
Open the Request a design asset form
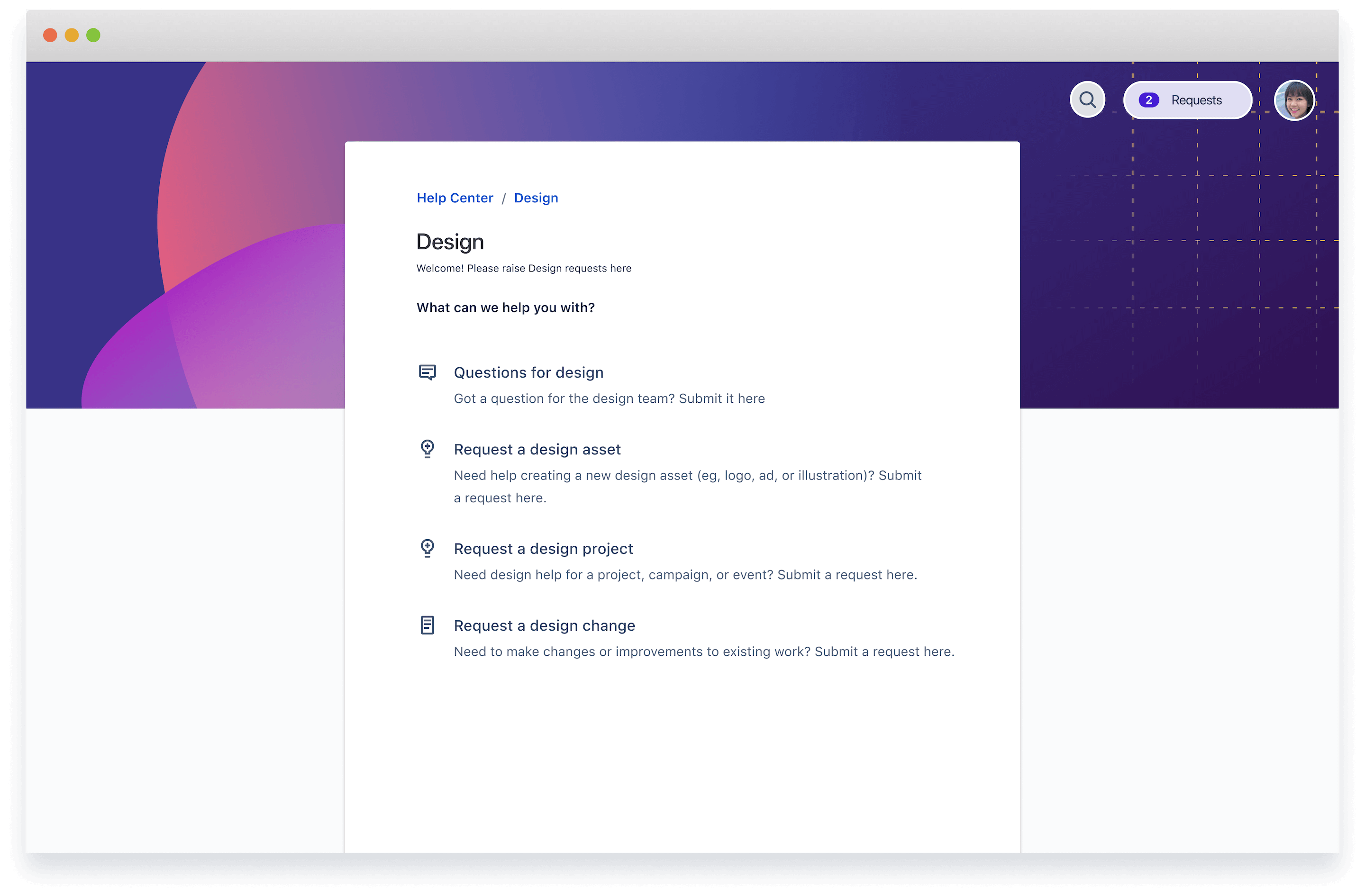[537, 449]
